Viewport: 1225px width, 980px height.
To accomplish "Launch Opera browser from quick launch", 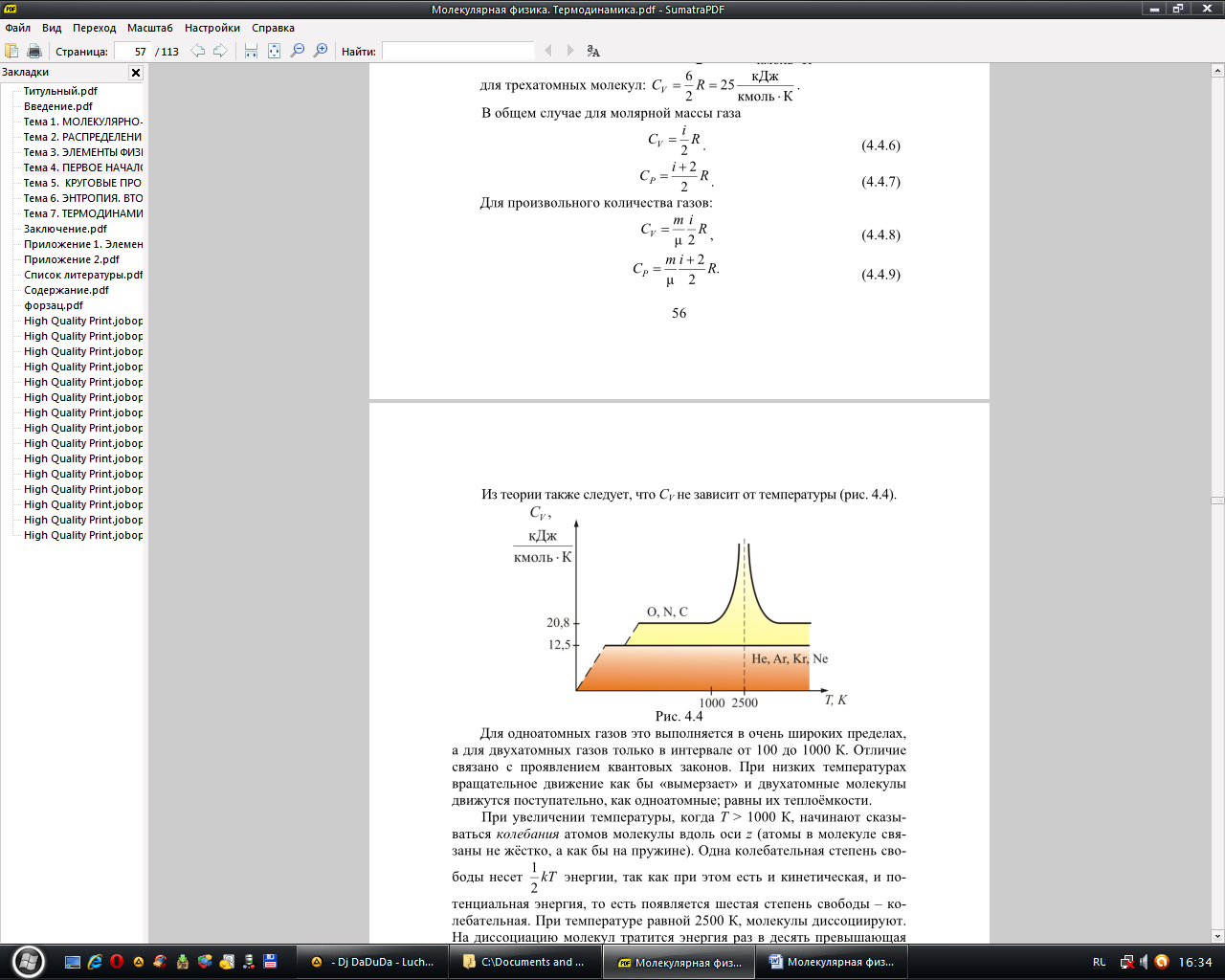I will click(117, 962).
